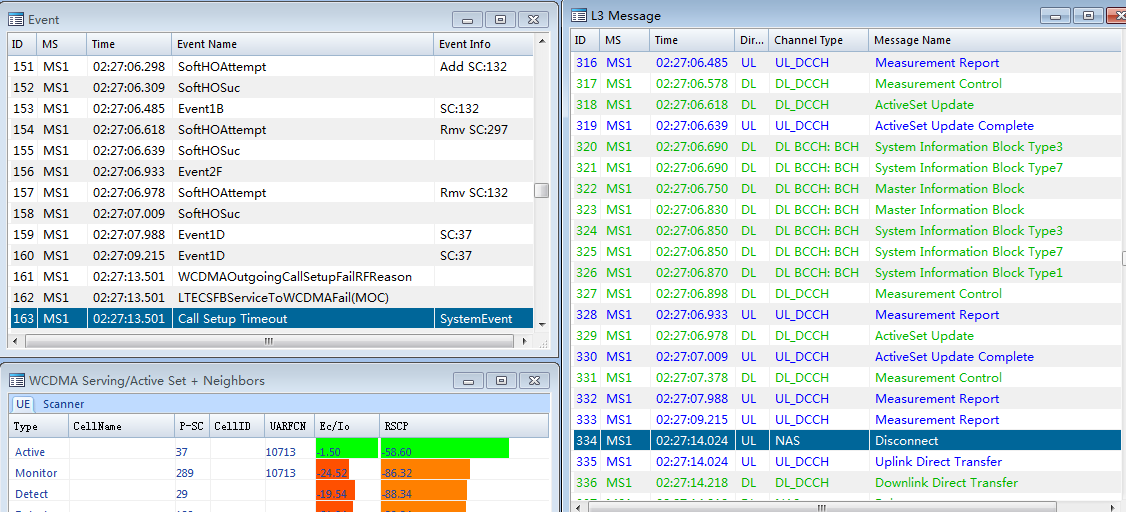Click the CellName column header

[x=121, y=426]
